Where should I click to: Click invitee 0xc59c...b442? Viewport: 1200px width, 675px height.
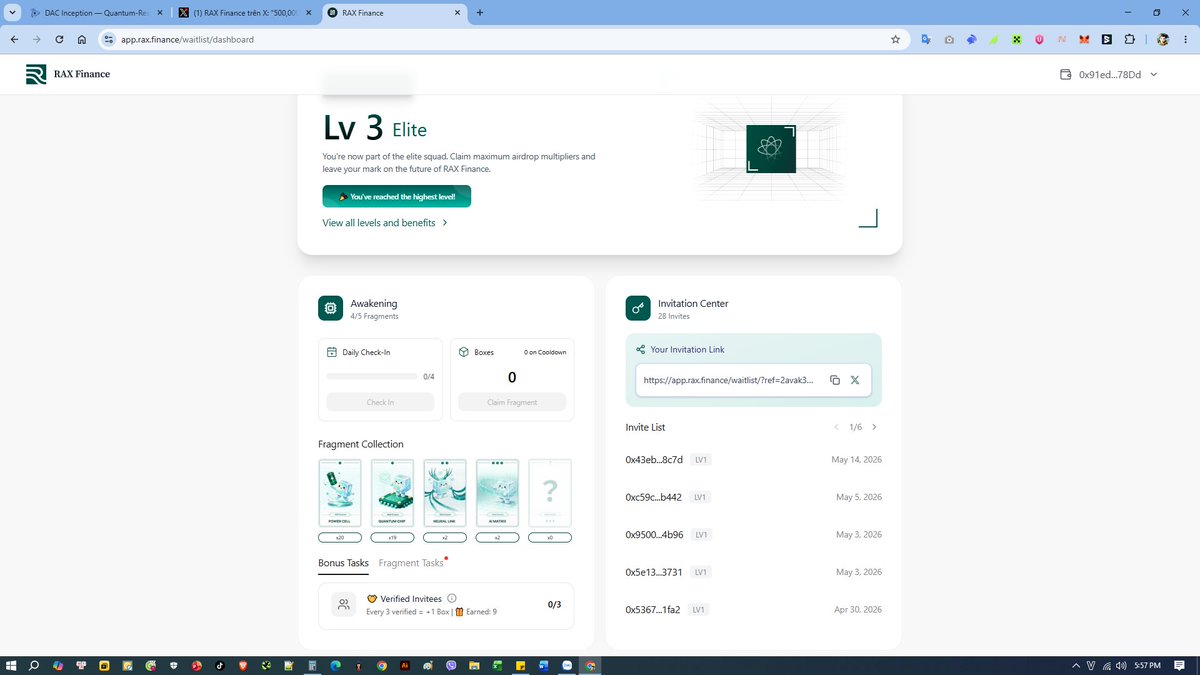coord(654,497)
